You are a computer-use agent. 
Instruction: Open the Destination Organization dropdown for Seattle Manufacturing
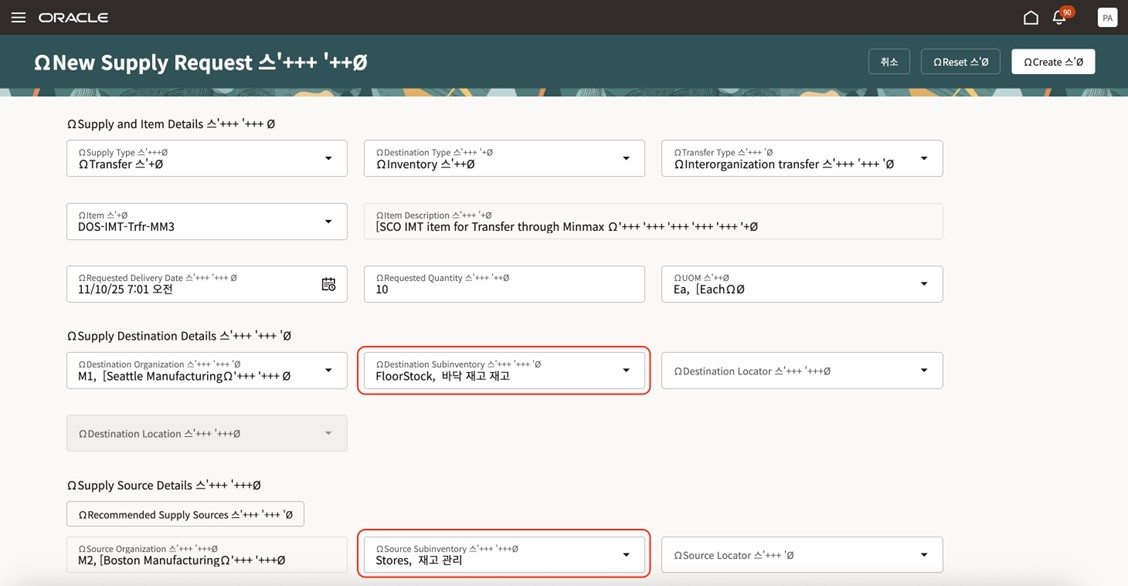329,370
